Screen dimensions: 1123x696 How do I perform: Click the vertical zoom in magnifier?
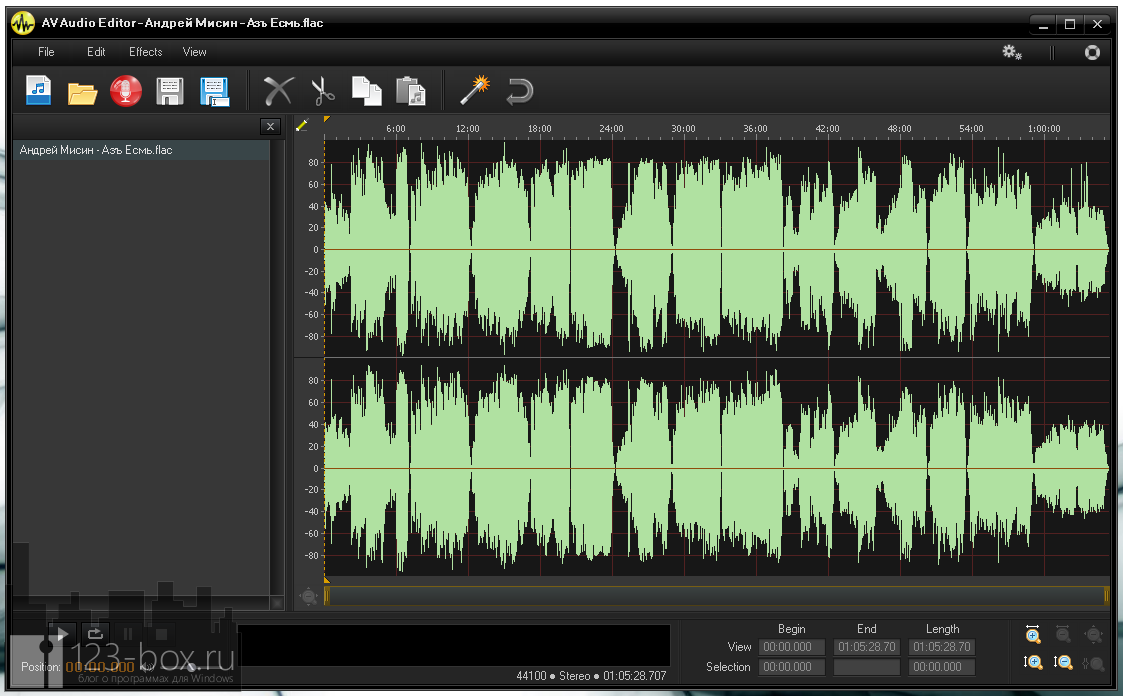(1033, 662)
